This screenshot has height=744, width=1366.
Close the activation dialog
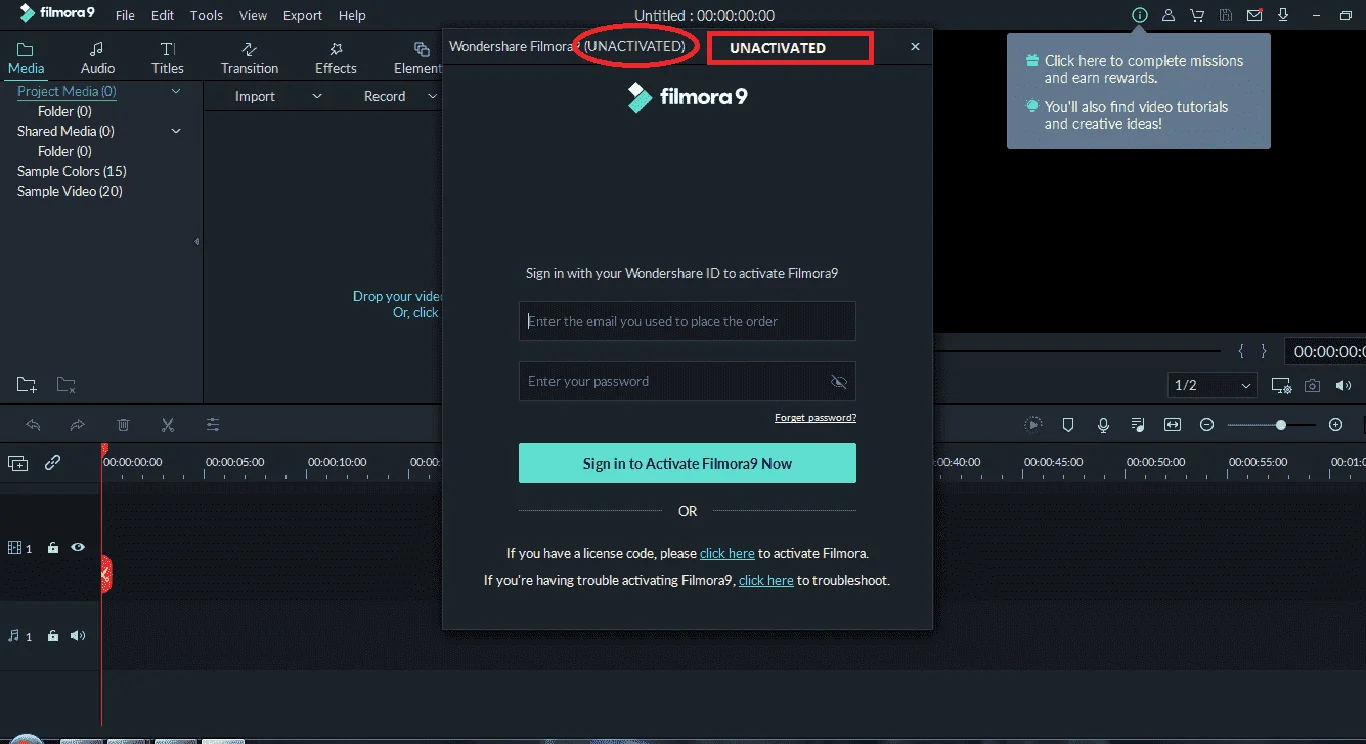pyautogui.click(x=915, y=47)
